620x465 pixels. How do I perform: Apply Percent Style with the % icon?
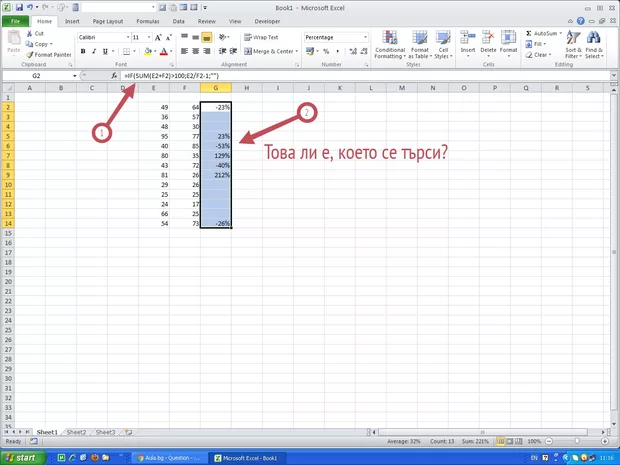coord(326,51)
